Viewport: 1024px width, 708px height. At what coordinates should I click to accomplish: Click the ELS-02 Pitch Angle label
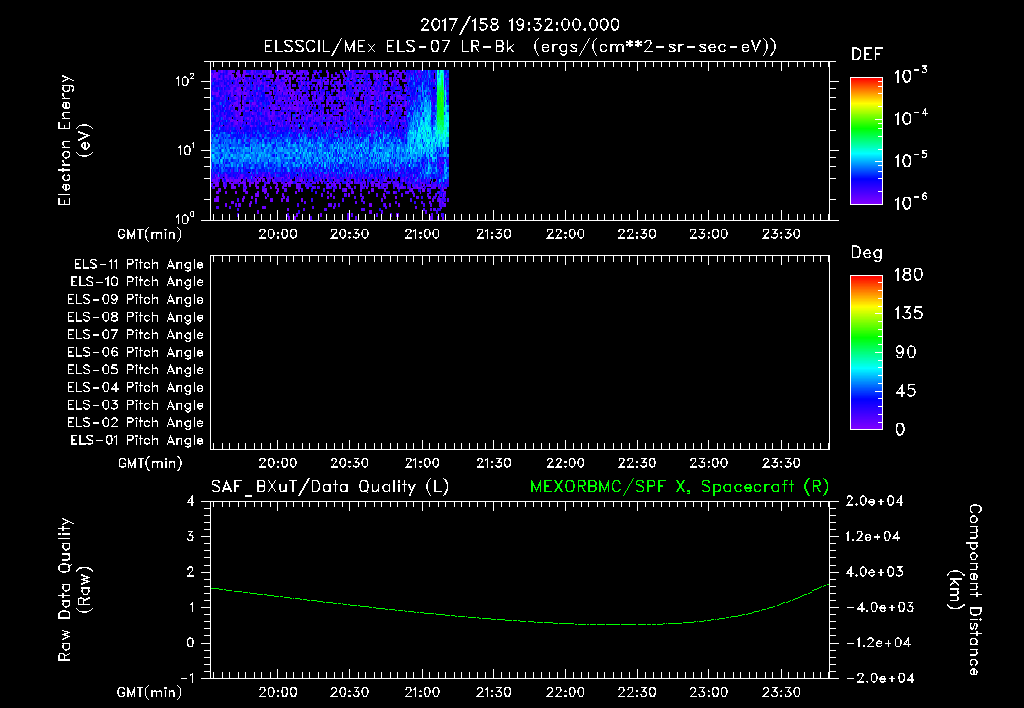(135, 423)
